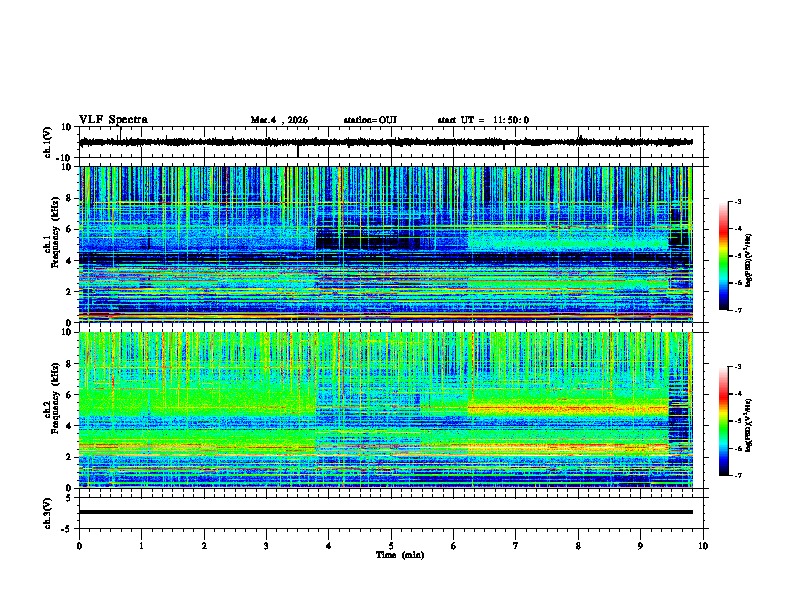Click the time axis tick label "2"
The height and width of the screenshot is (612, 792).
pos(204,546)
